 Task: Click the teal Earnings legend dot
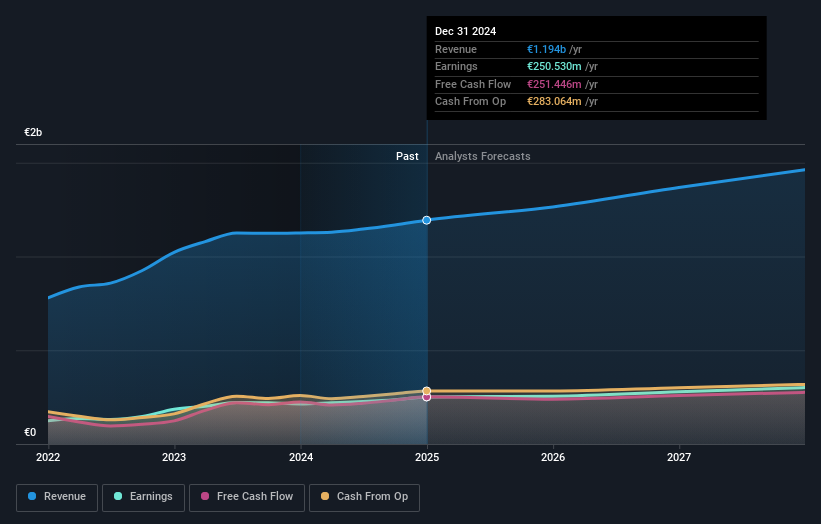(x=118, y=496)
